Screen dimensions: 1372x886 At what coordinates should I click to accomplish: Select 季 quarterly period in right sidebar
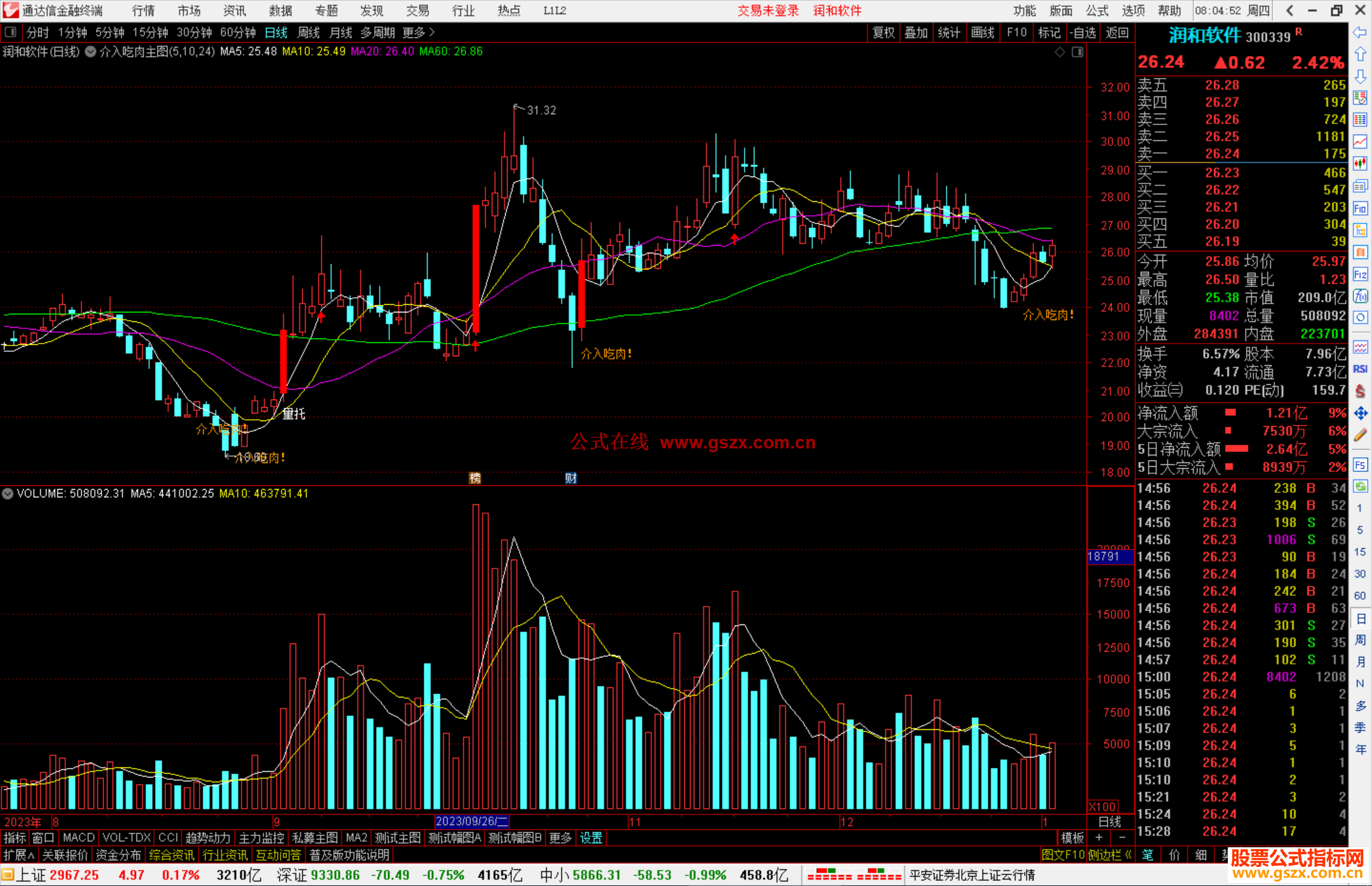1360,727
